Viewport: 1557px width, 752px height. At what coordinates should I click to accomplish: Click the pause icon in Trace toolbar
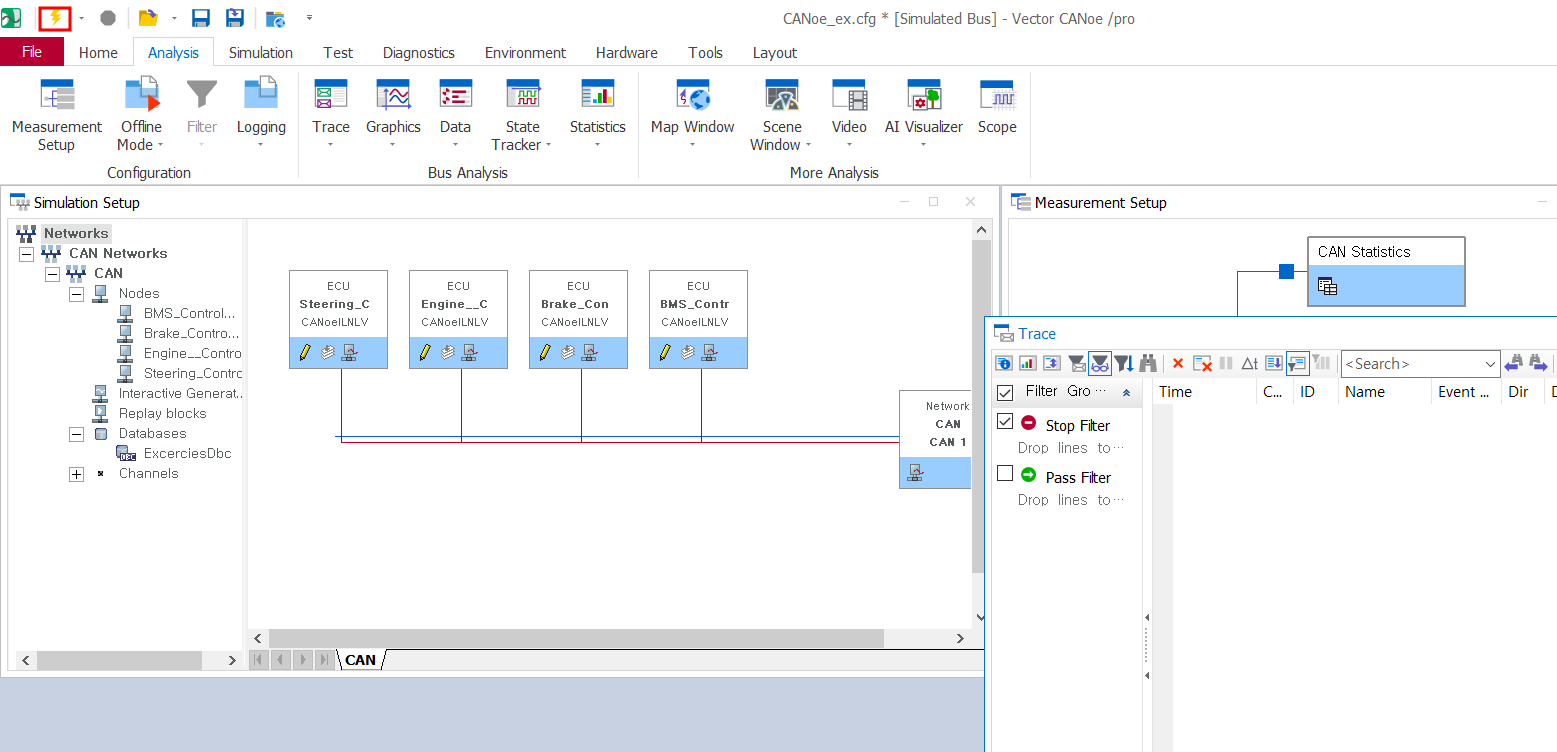tap(1226, 364)
